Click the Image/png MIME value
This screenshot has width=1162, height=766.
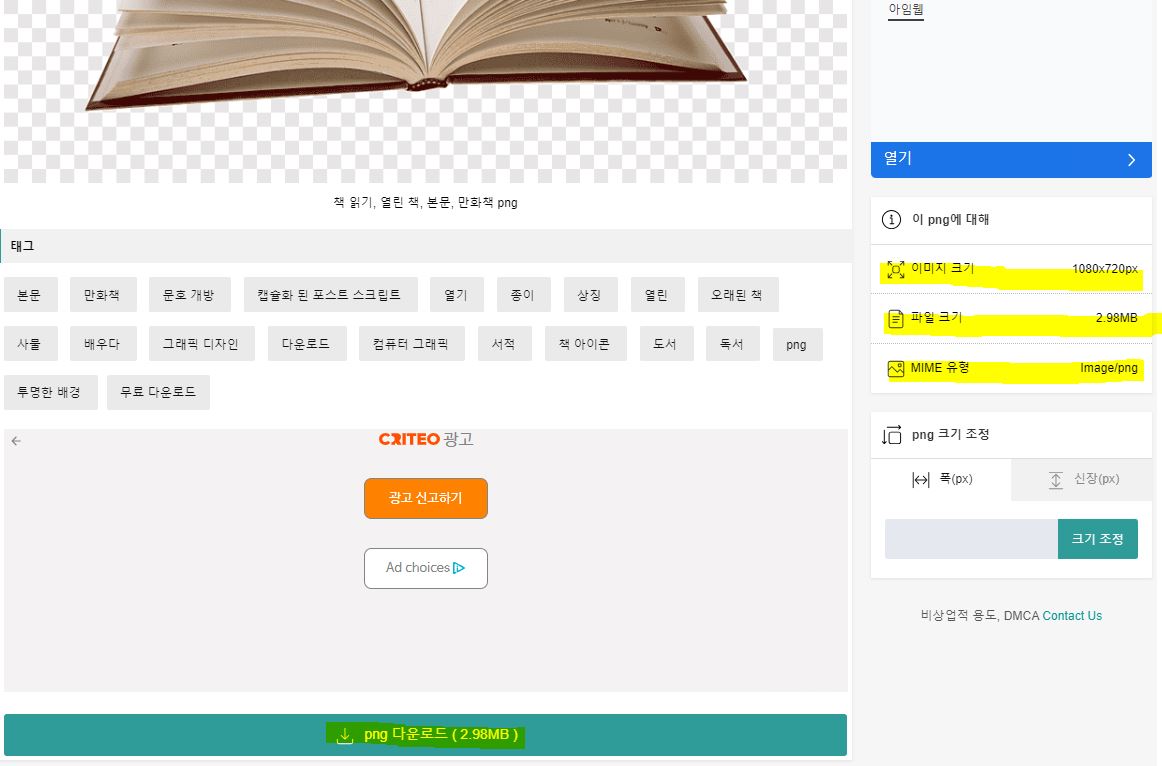coord(1109,367)
